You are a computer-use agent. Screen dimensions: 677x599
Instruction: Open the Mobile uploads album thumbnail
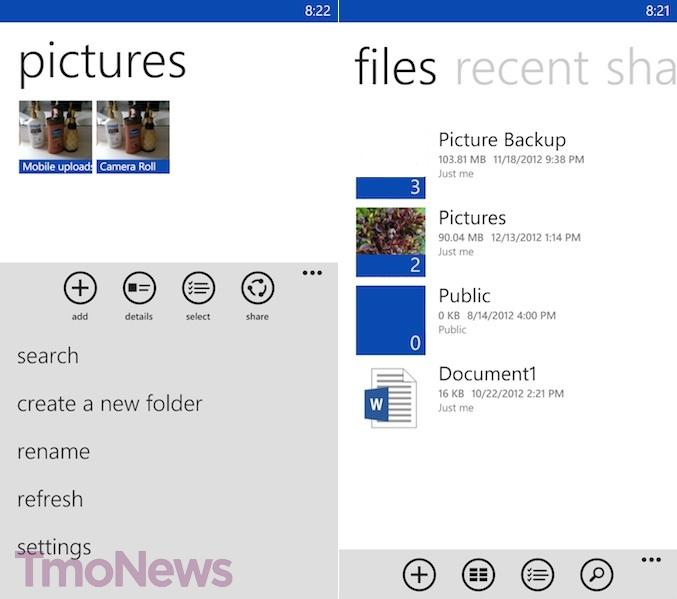55,137
